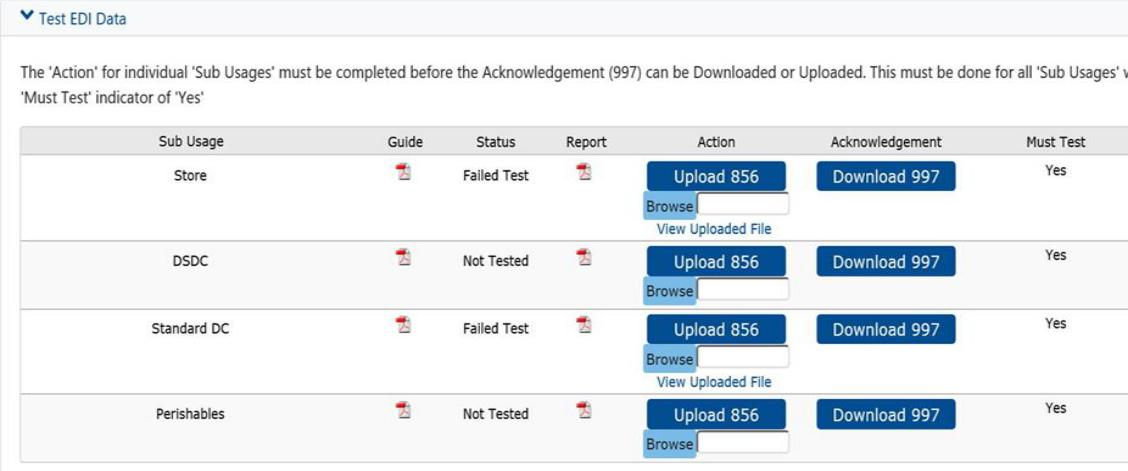Click Browse in the Store row
This screenshot has height=471, width=1128.
coord(670,206)
